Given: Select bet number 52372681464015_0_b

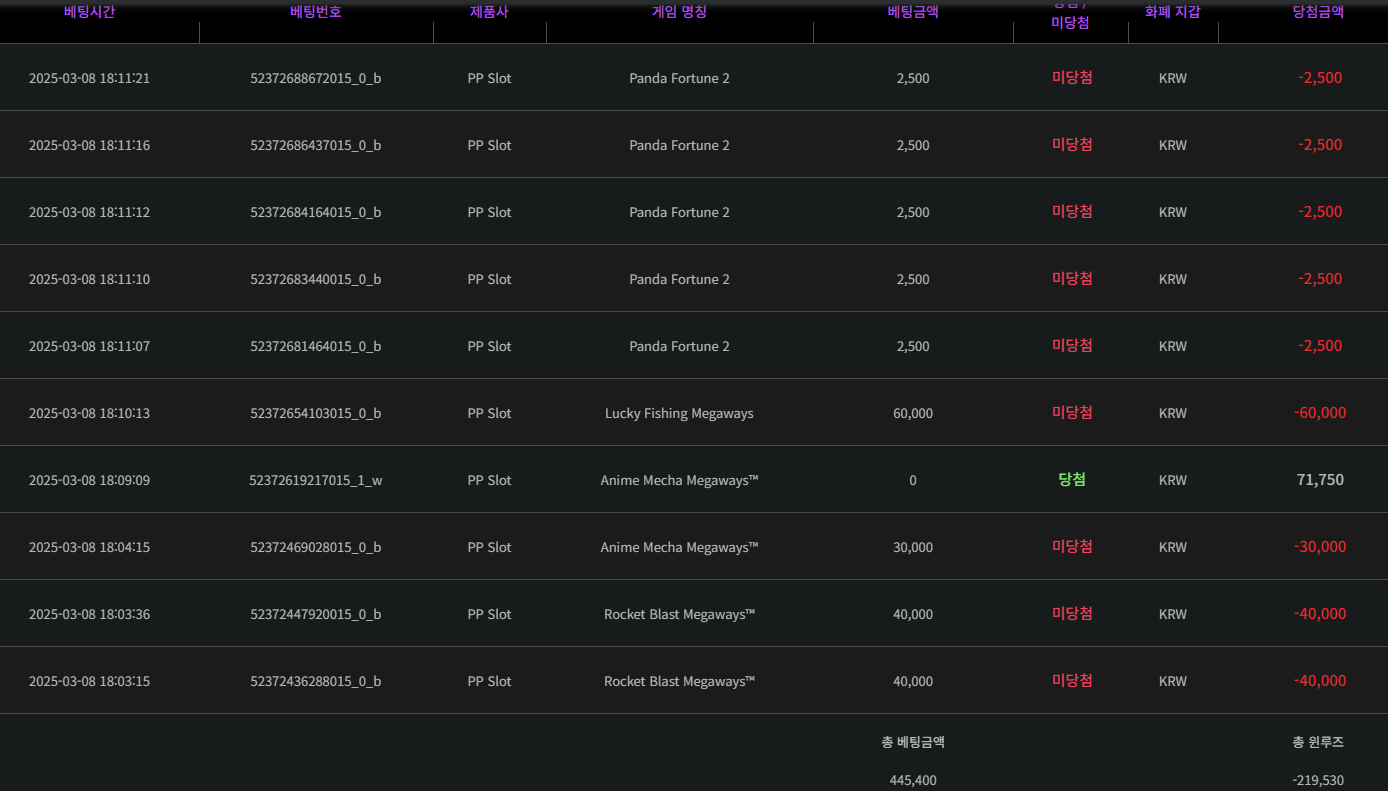Looking at the screenshot, I should click(316, 346).
